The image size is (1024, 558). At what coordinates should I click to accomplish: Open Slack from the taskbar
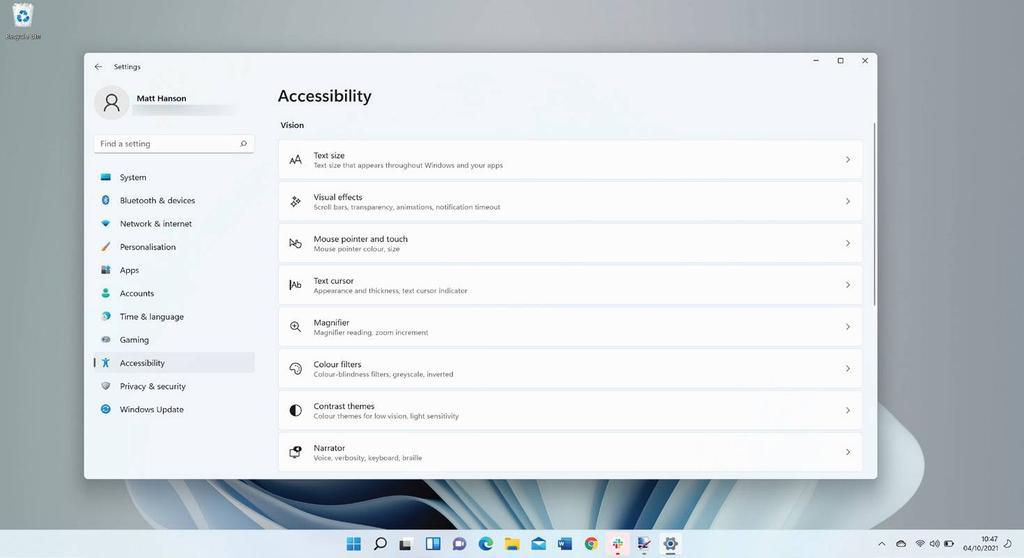(617, 544)
